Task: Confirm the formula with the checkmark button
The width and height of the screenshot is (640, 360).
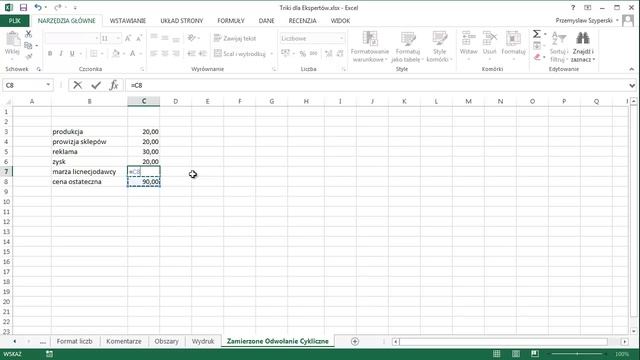Action: coord(96,85)
